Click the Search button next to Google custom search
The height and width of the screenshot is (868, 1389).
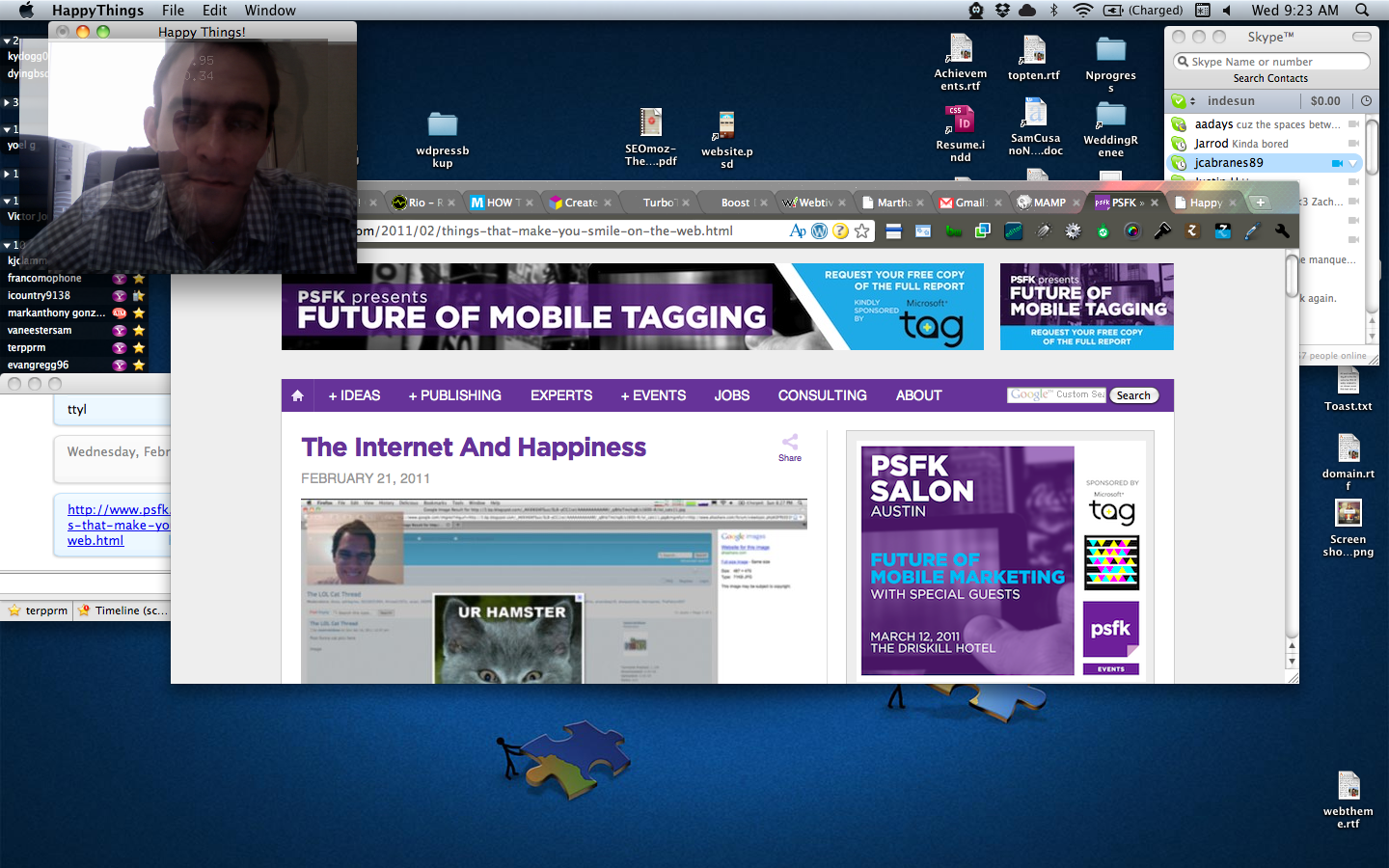1133,395
